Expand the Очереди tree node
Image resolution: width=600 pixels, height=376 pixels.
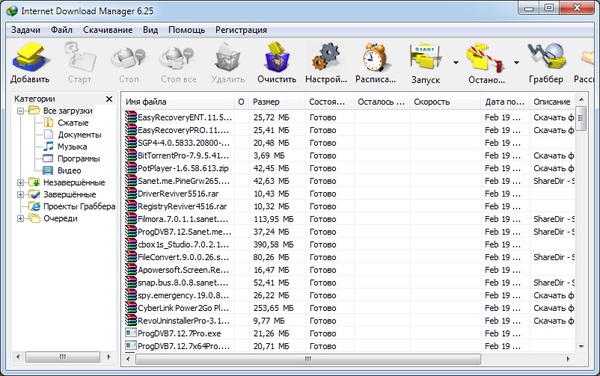[21, 218]
